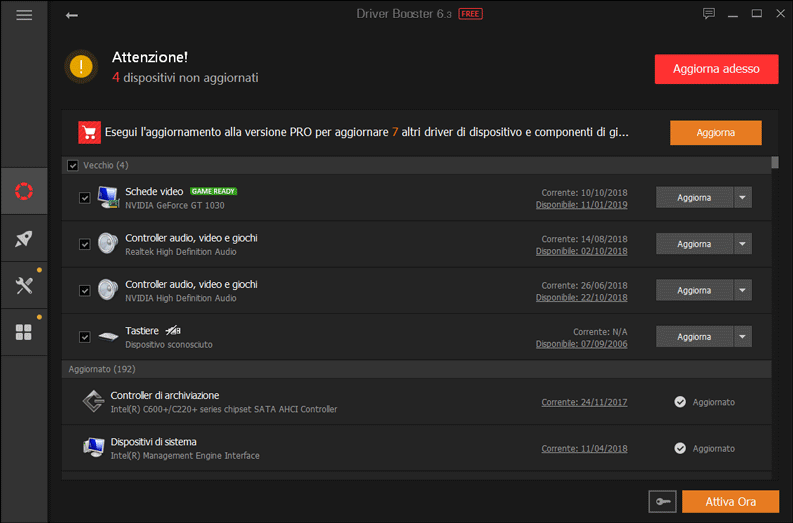
Task: Click the Controller di archiviazione icon
Action: [94, 402]
